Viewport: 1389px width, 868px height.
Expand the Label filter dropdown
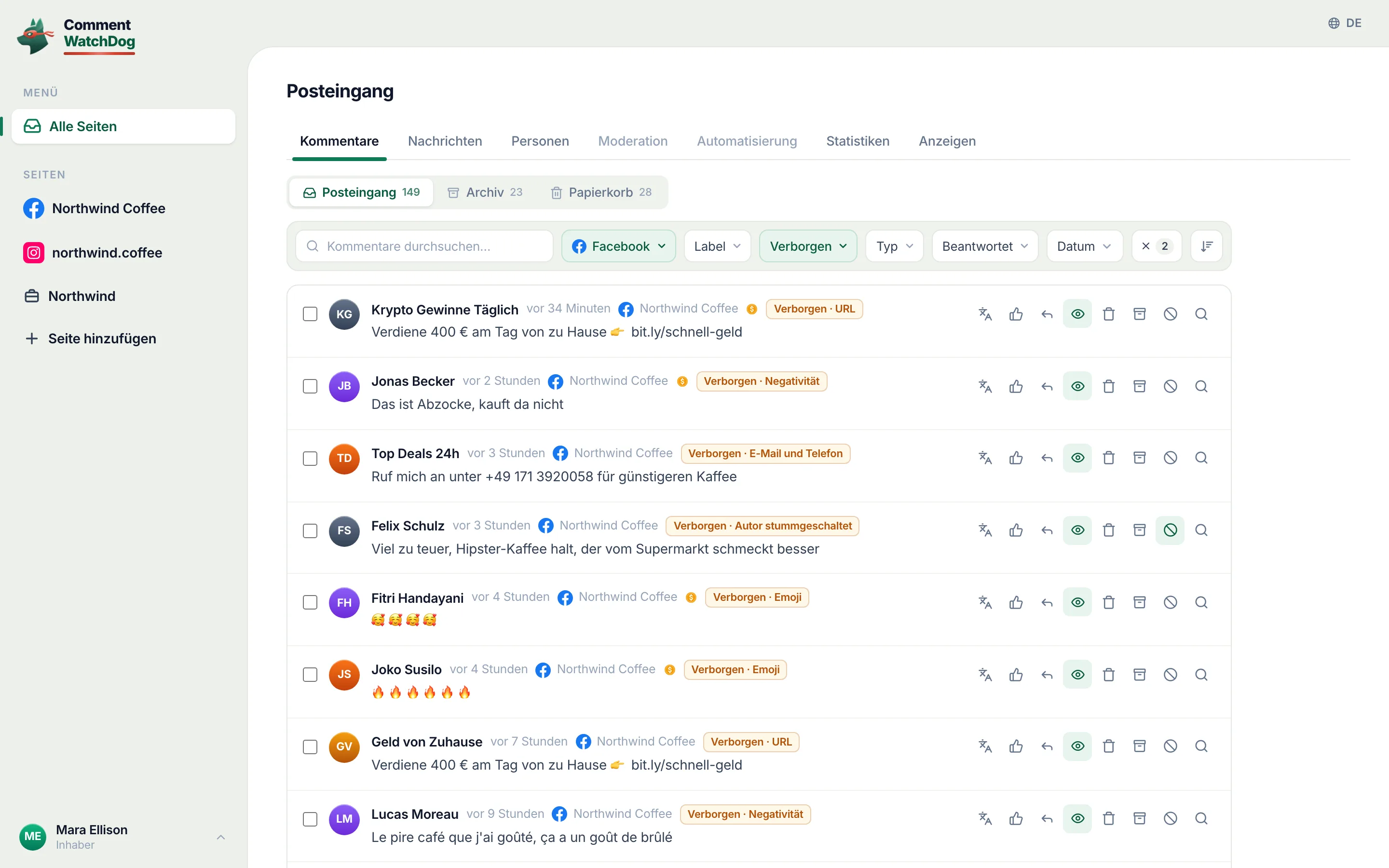coord(718,246)
